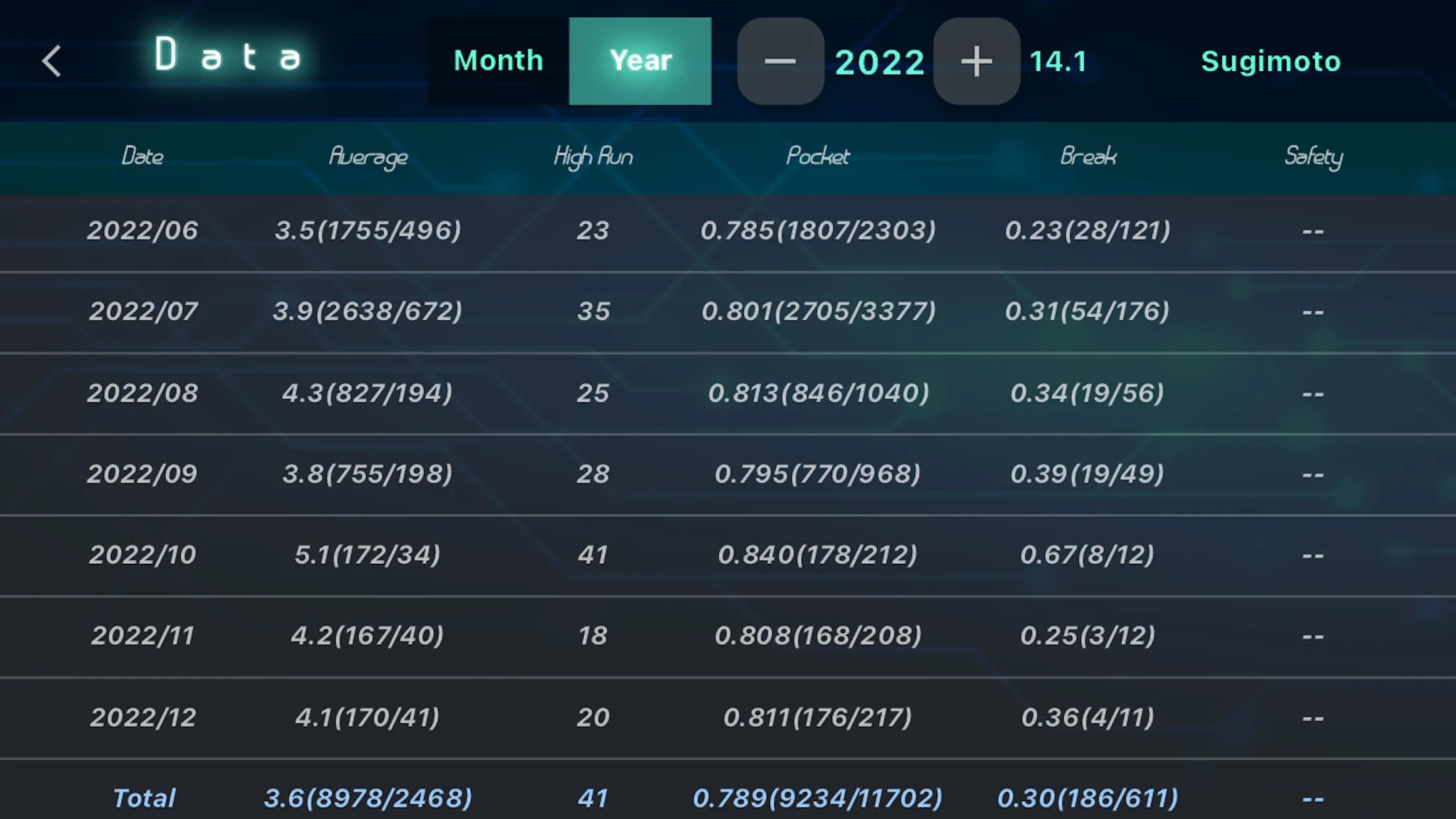View Total average score row
This screenshot has height=819, width=1456.
coord(367,797)
